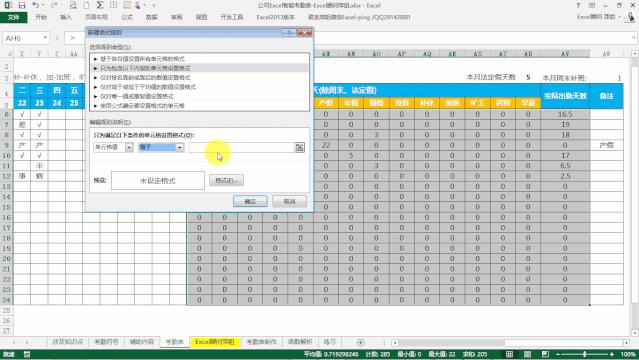Click the Undo arrow icon
The image size is (639, 360).
click(36, 5)
